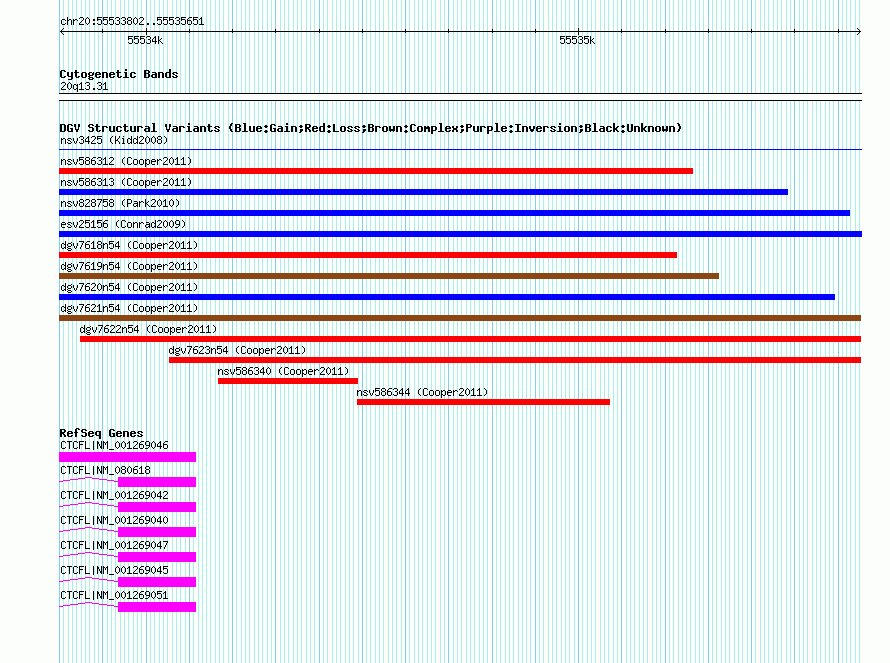The image size is (890, 663).
Task: Click the magenta NM_001269046 exon block
Action: click(x=128, y=457)
